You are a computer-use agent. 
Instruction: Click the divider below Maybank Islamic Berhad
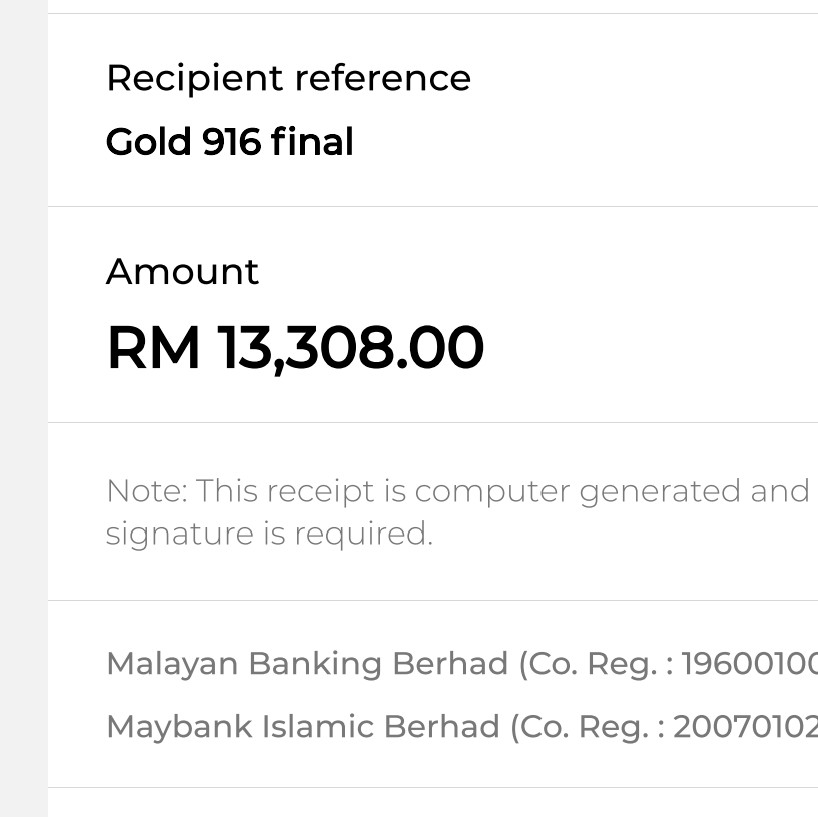(432, 787)
